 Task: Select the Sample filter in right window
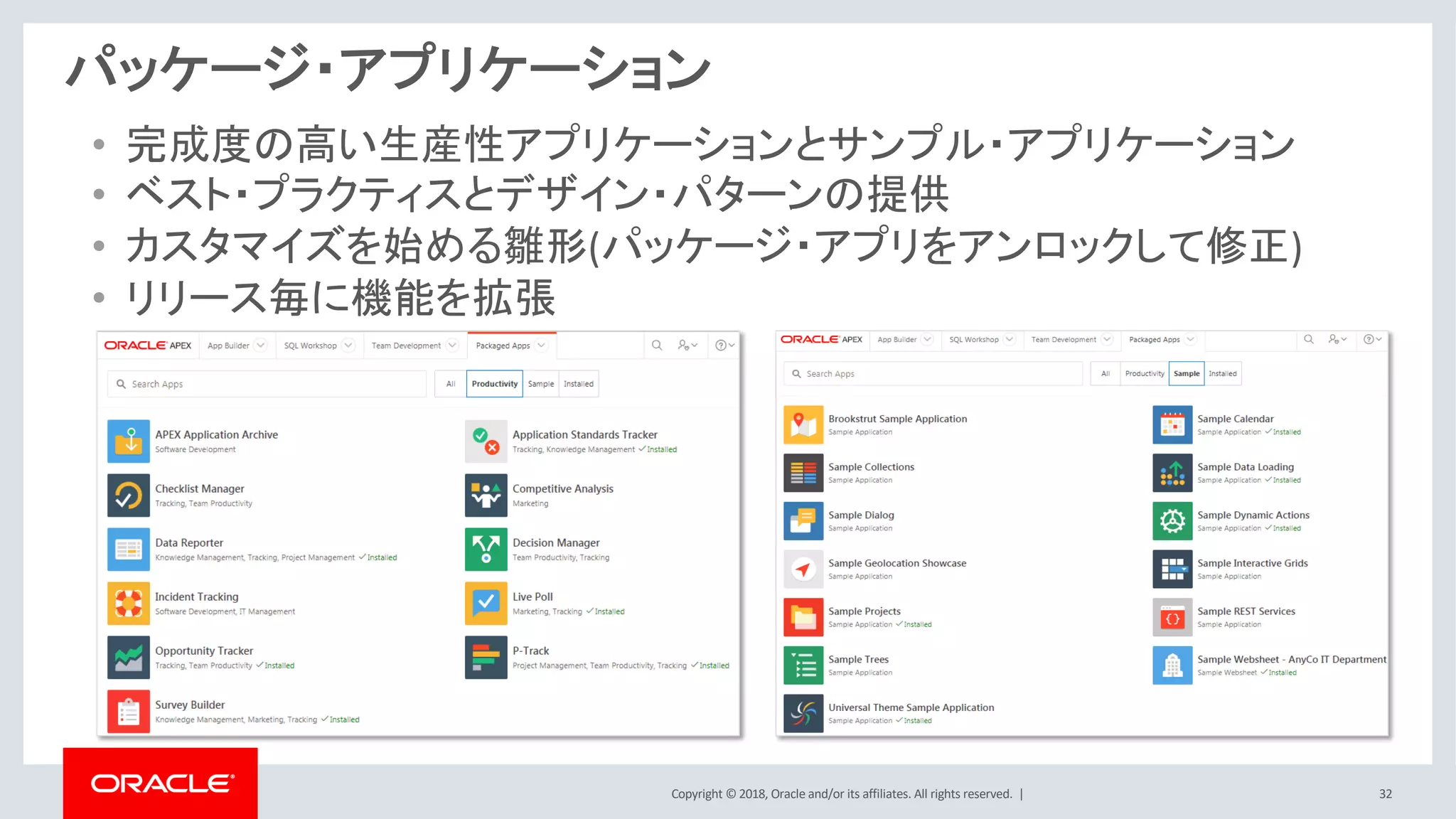pyautogui.click(x=1187, y=373)
